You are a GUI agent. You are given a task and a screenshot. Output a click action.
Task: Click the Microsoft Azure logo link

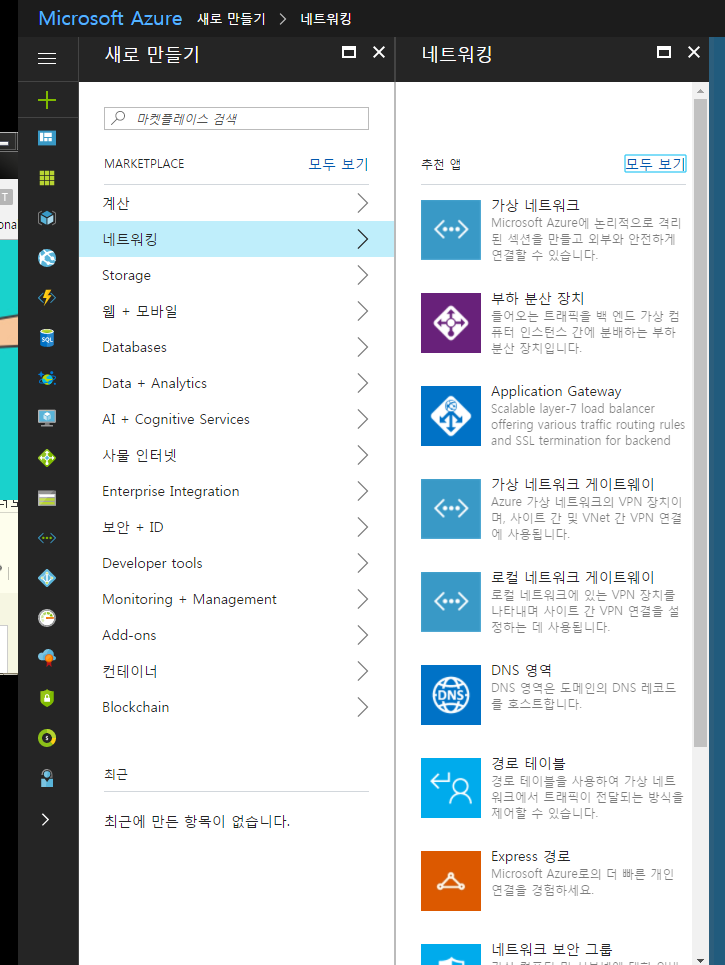110,18
